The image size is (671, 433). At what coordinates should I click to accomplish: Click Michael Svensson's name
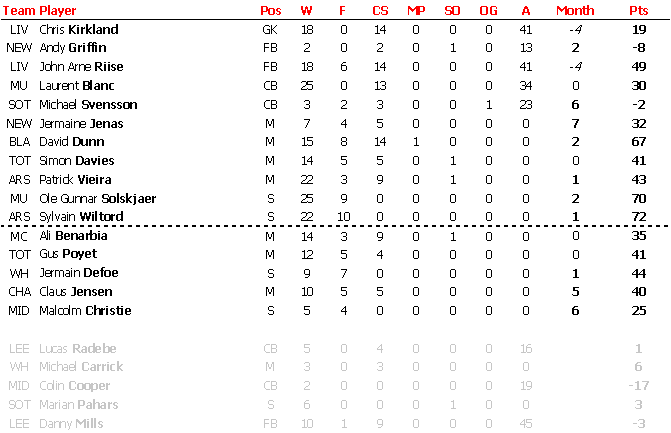coord(88,104)
